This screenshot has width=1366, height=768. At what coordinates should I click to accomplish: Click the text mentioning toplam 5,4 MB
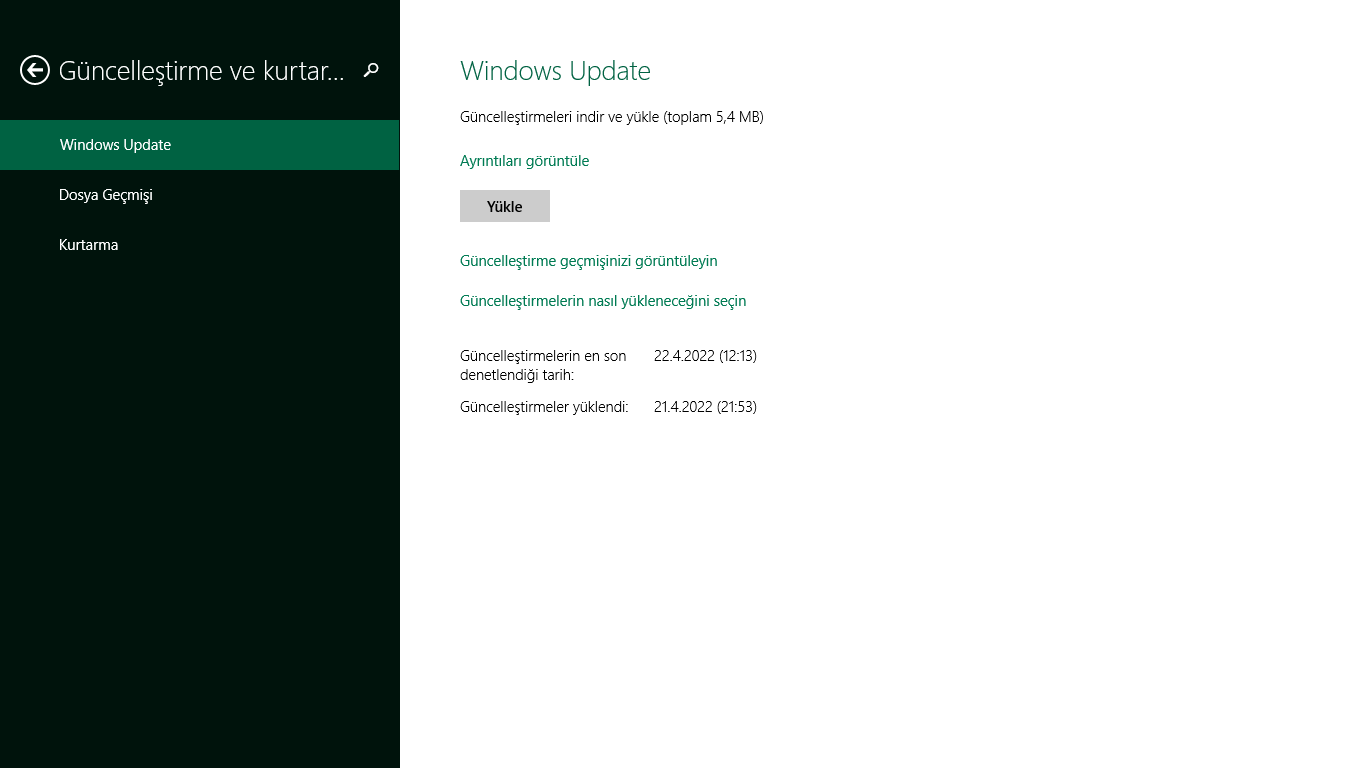point(612,117)
